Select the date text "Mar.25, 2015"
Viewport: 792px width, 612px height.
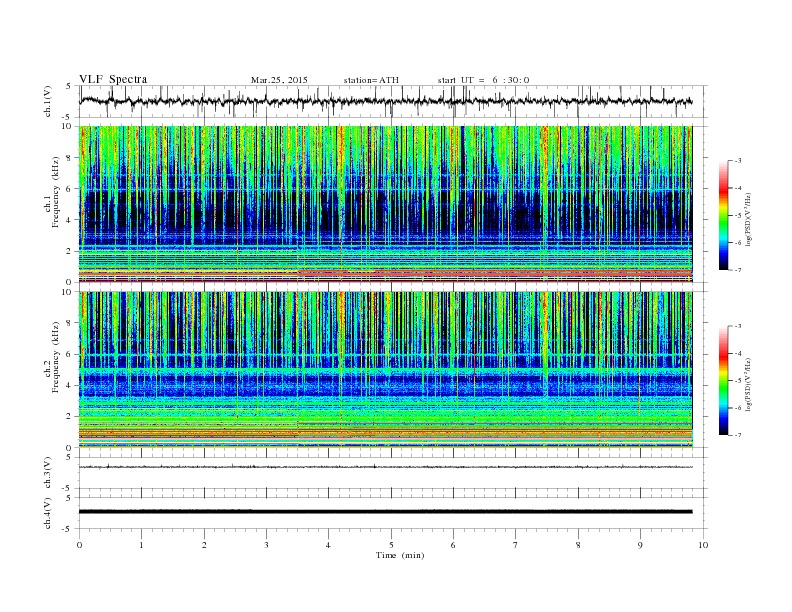279,80
